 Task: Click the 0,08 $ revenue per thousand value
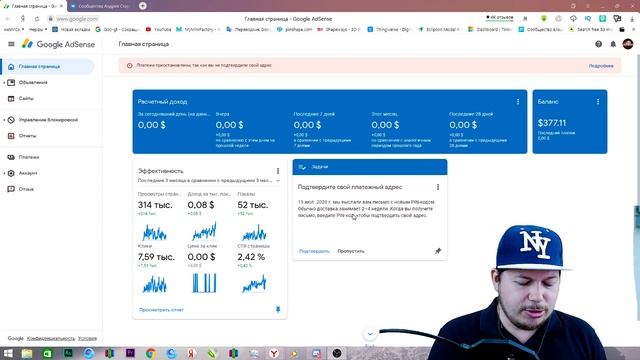[x=201, y=205]
